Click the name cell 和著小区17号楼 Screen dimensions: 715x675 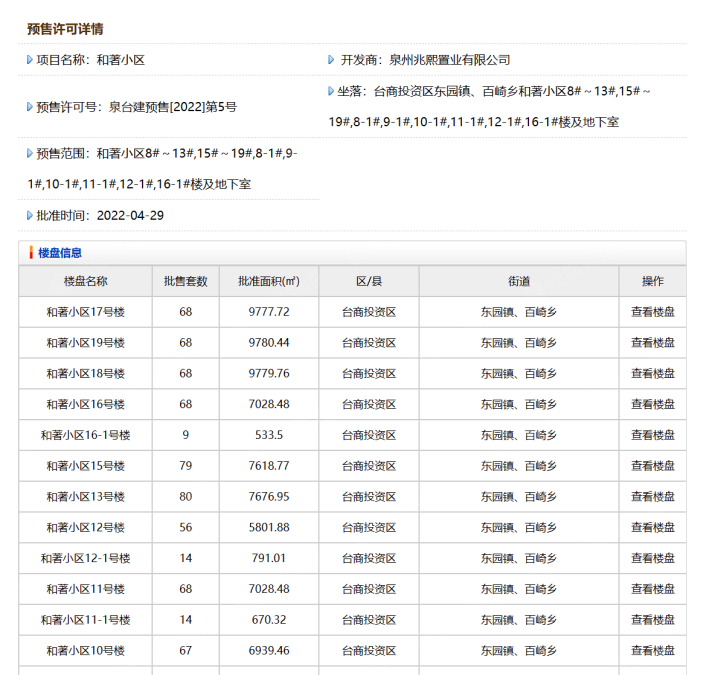[85, 312]
